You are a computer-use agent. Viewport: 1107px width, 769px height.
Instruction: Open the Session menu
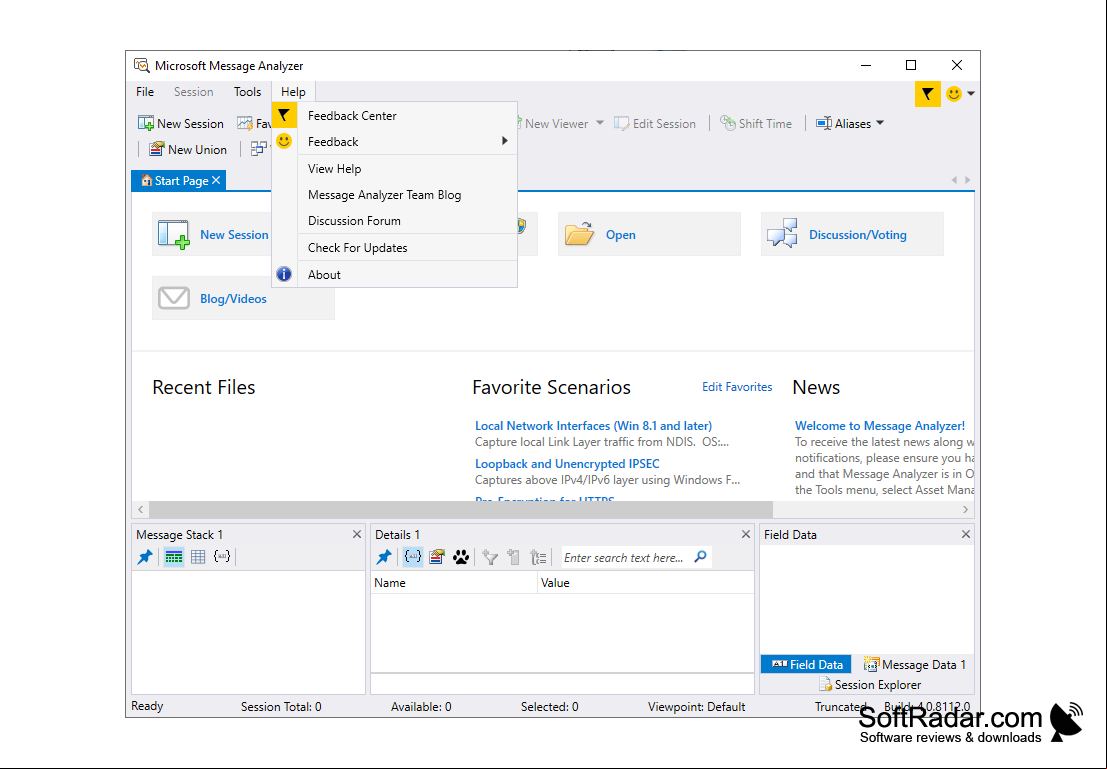point(193,92)
